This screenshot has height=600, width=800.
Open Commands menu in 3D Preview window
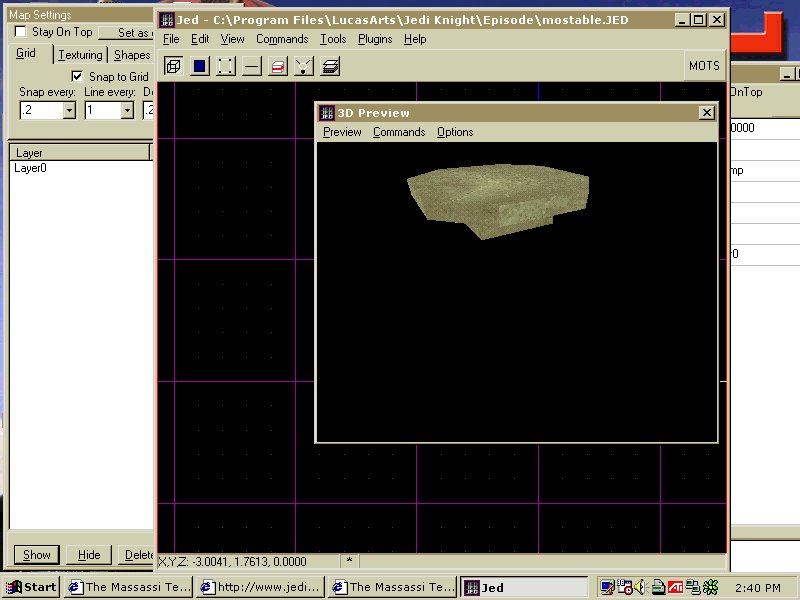pos(399,132)
